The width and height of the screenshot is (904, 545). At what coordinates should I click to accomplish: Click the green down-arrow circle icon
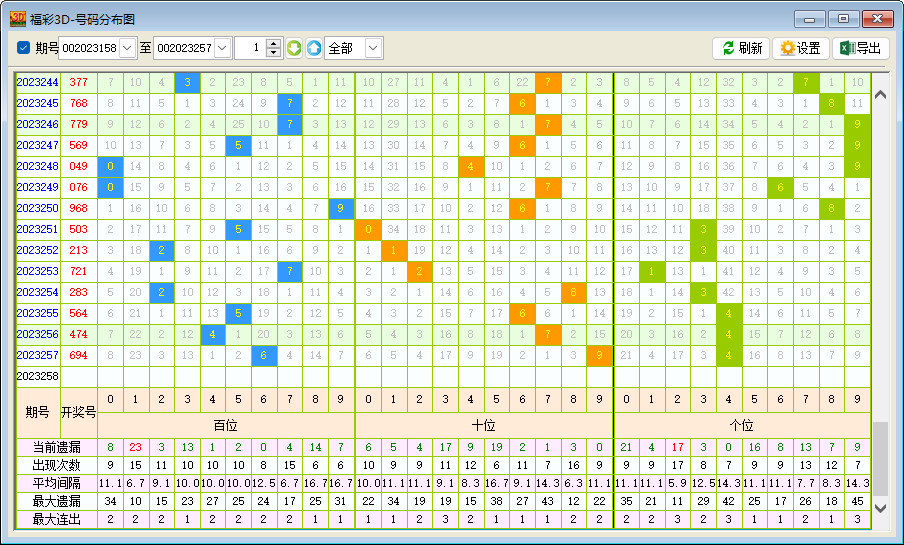(294, 48)
